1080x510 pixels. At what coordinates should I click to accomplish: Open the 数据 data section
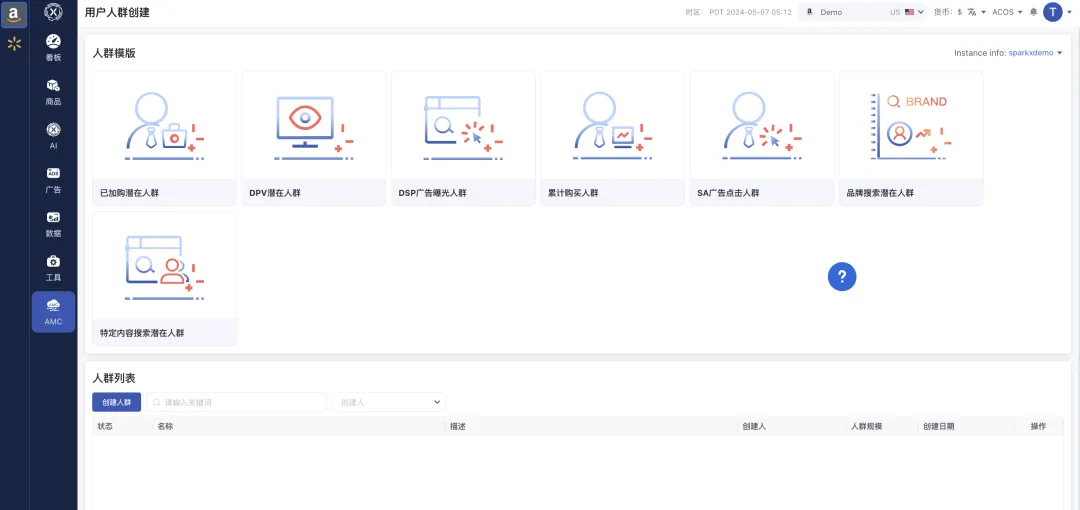[x=53, y=223]
